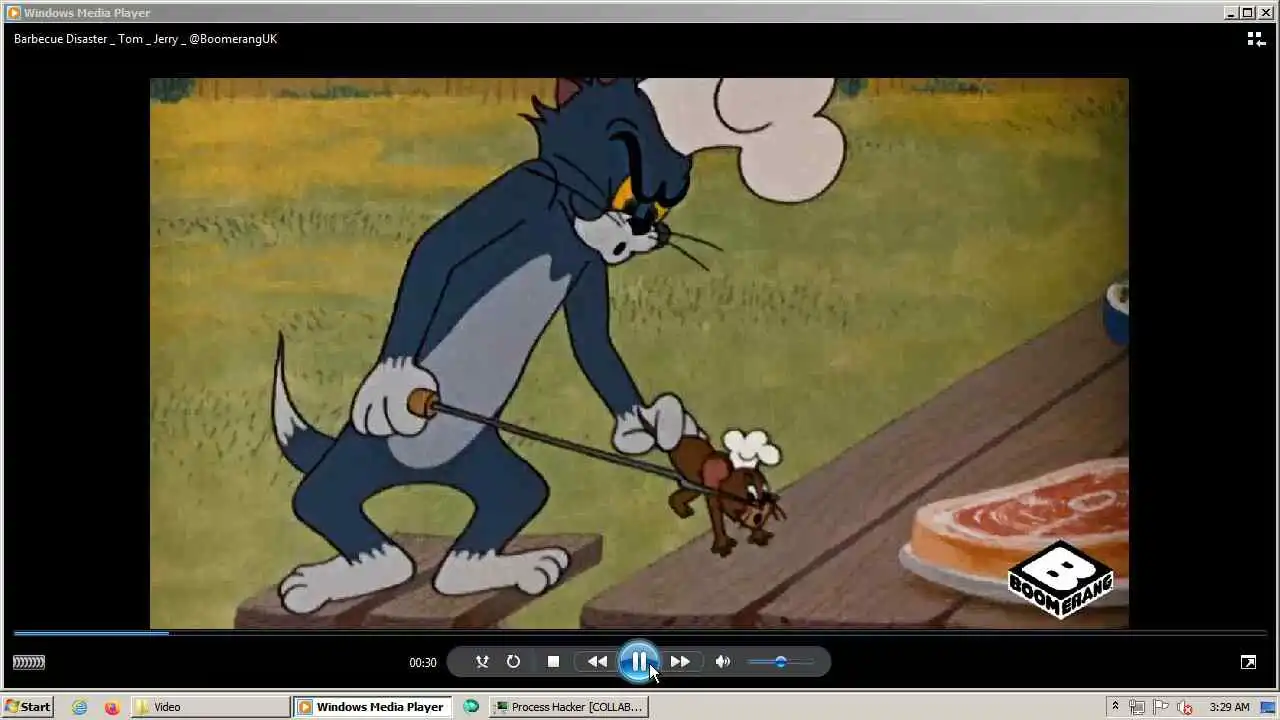Turn on repeat mode

513,661
